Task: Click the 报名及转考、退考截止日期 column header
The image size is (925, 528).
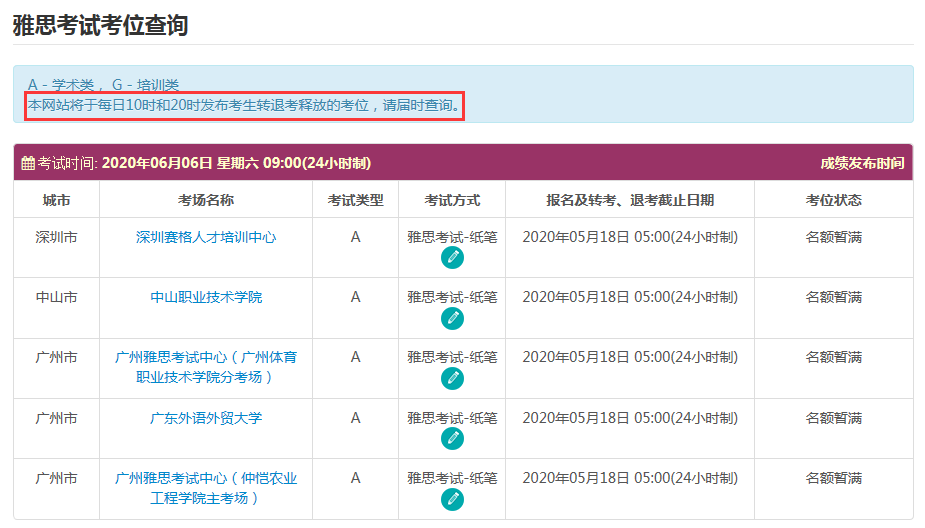Action: (x=630, y=200)
